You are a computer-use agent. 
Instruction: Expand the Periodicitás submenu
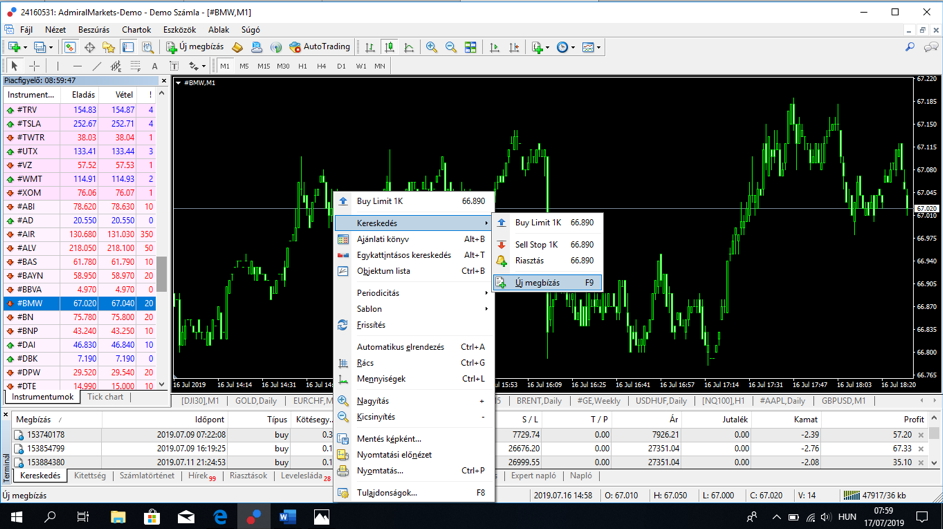click(414, 293)
